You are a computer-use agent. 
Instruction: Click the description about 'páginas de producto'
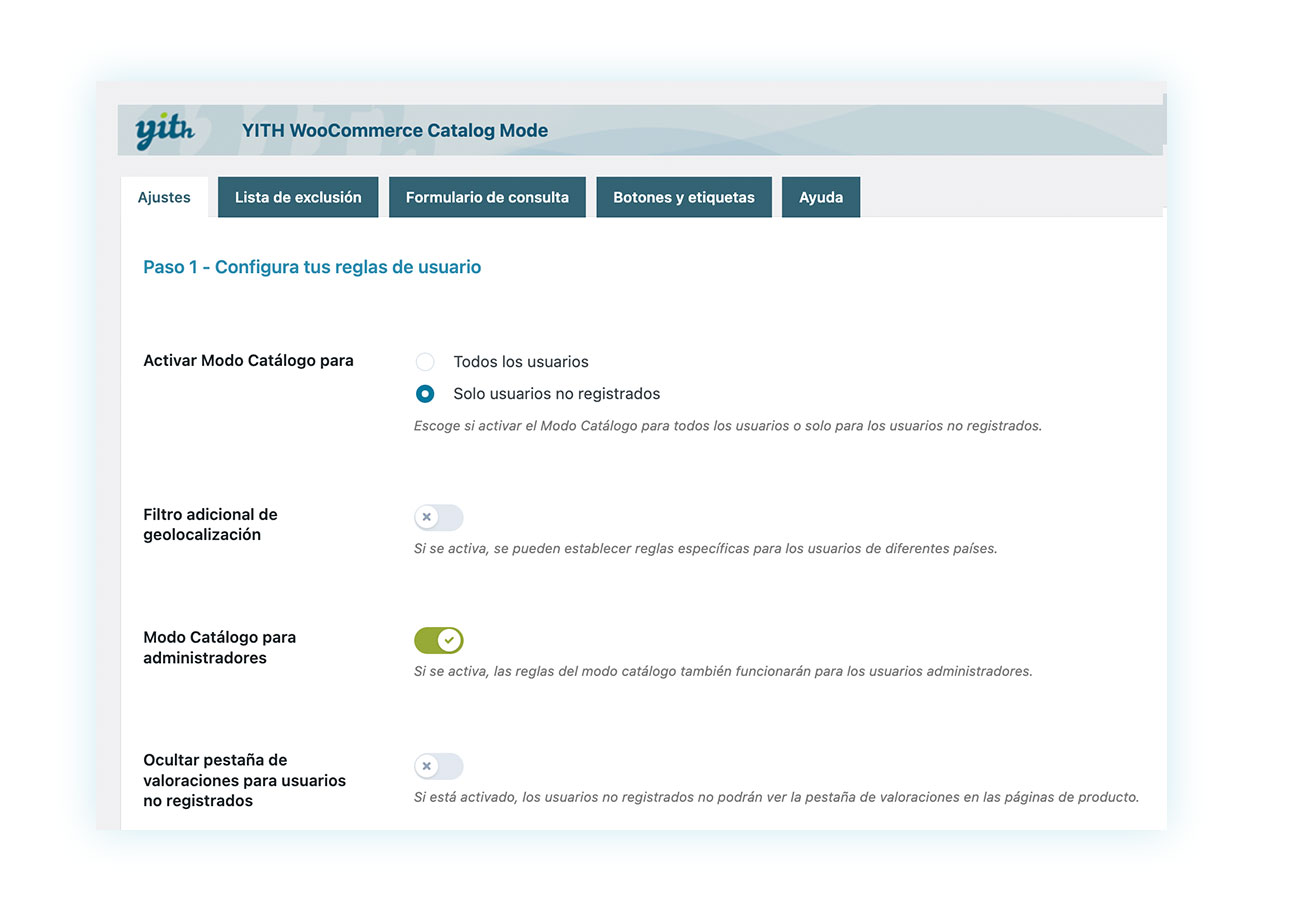[777, 798]
